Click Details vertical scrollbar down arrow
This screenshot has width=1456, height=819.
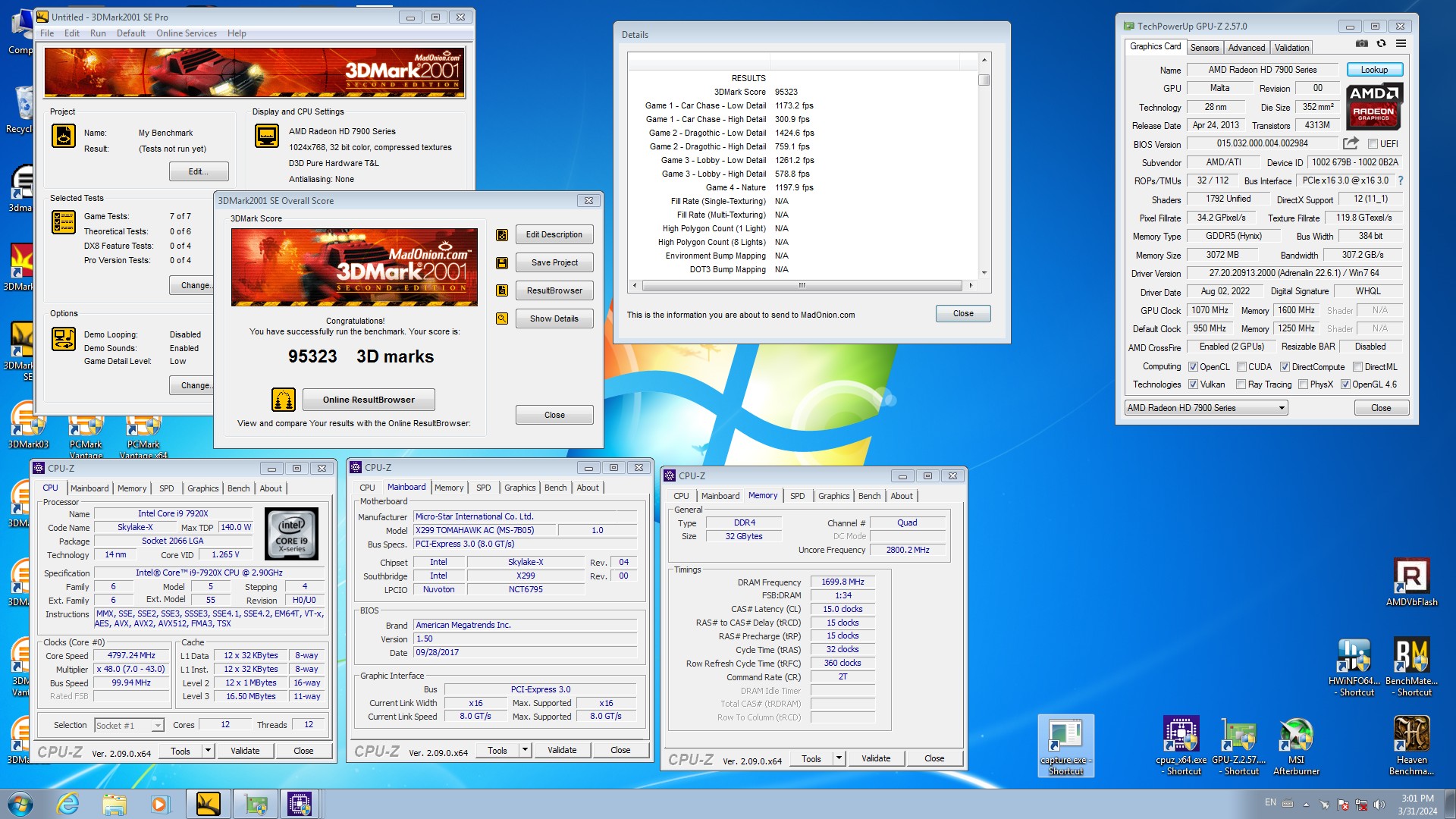coord(984,273)
